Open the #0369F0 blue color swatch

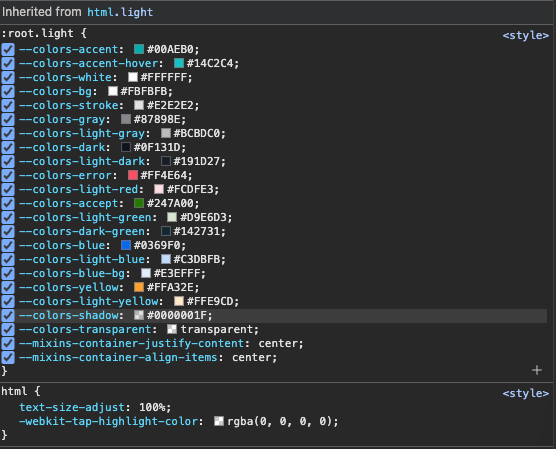click(126, 245)
